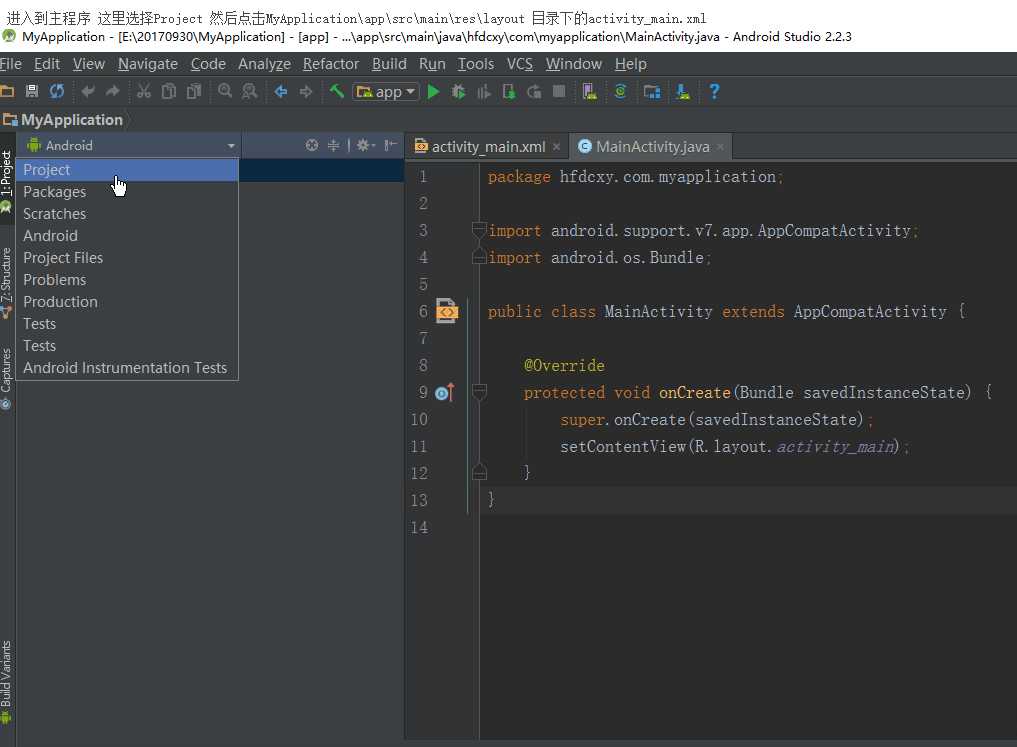Click the Rerun toolbar icon
This screenshot has width=1017, height=747.
[534, 91]
